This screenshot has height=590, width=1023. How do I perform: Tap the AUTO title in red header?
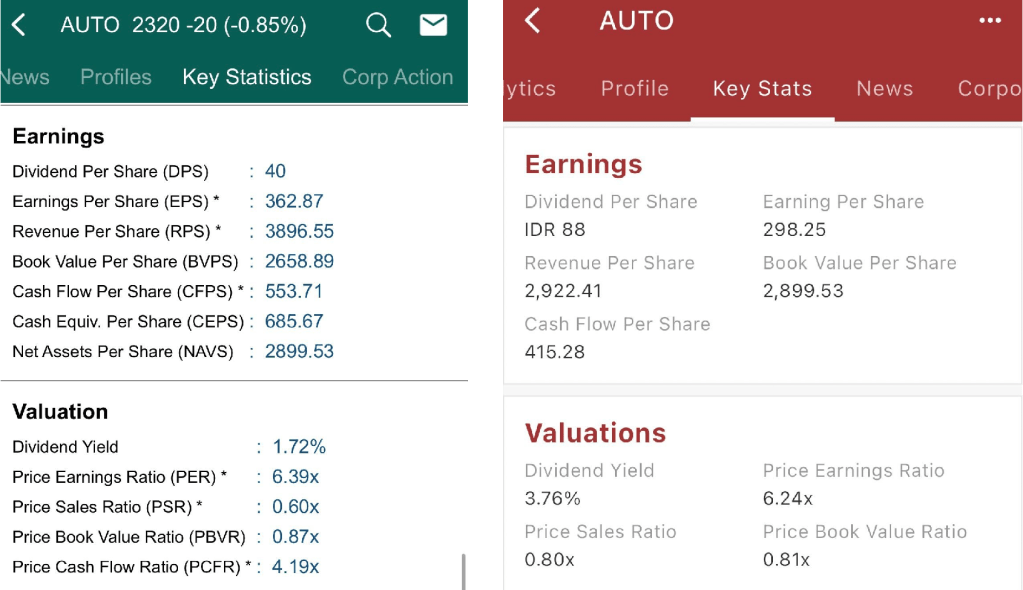click(x=636, y=21)
